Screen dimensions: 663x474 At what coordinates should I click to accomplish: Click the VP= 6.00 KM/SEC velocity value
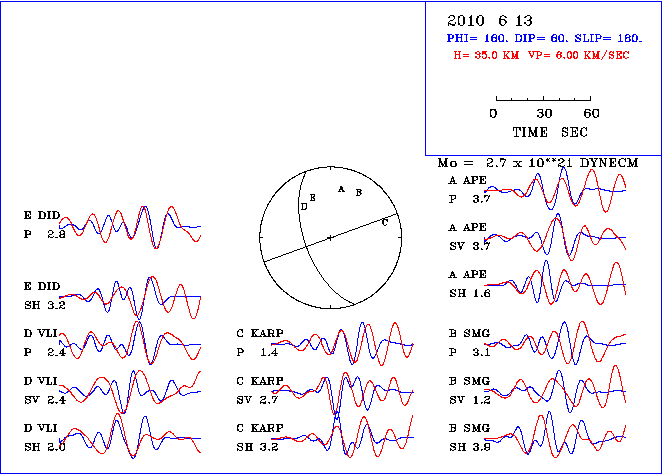point(579,55)
